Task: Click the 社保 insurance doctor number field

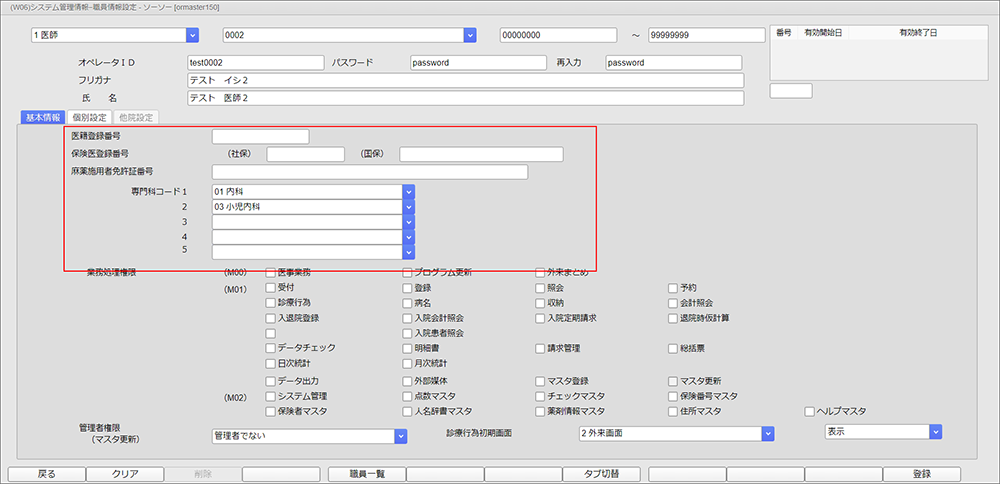Action: tap(305, 154)
